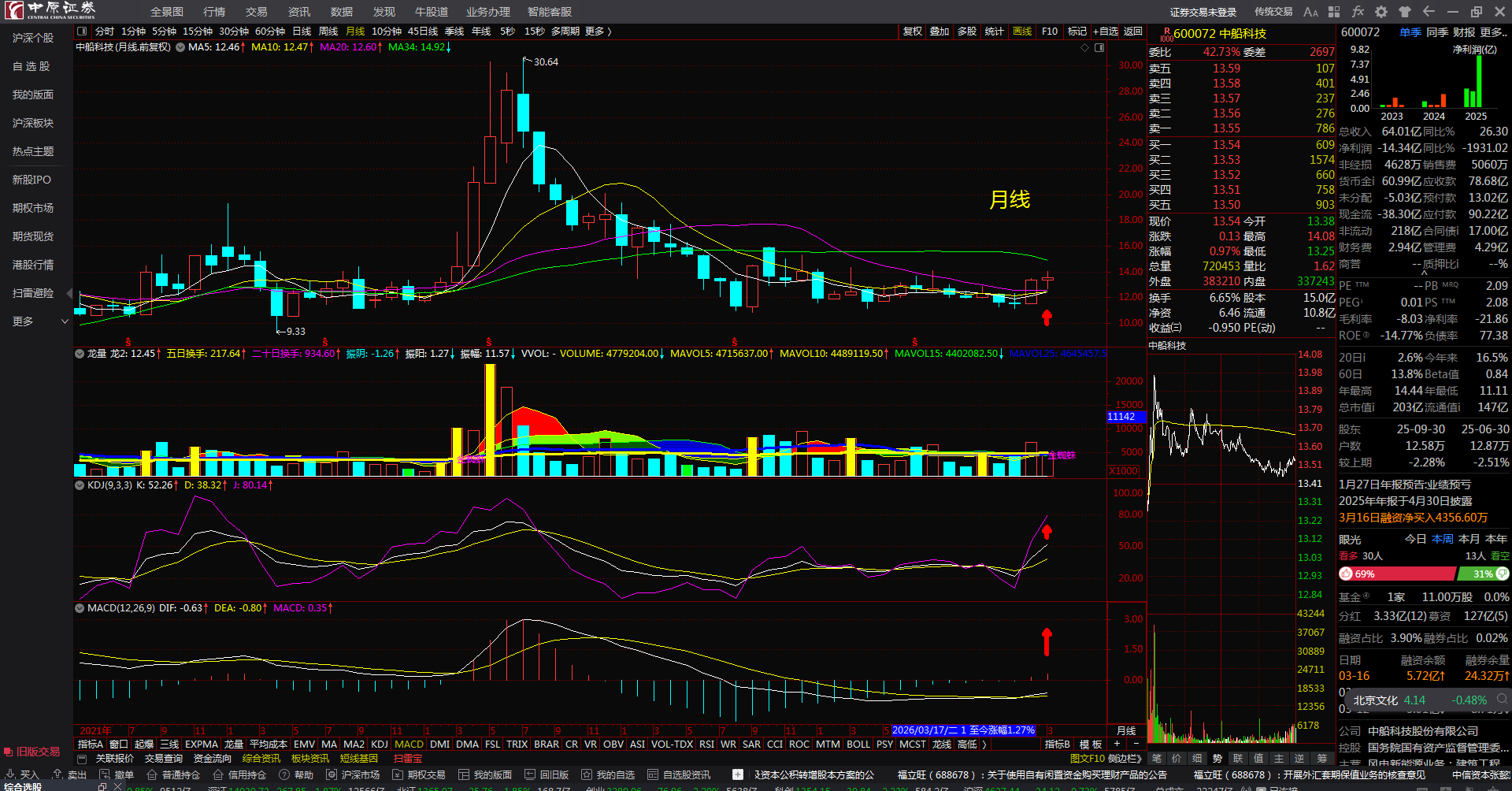Screen dimensions: 1512x791
Task: Select the MACD indicator tab
Action: (409, 745)
